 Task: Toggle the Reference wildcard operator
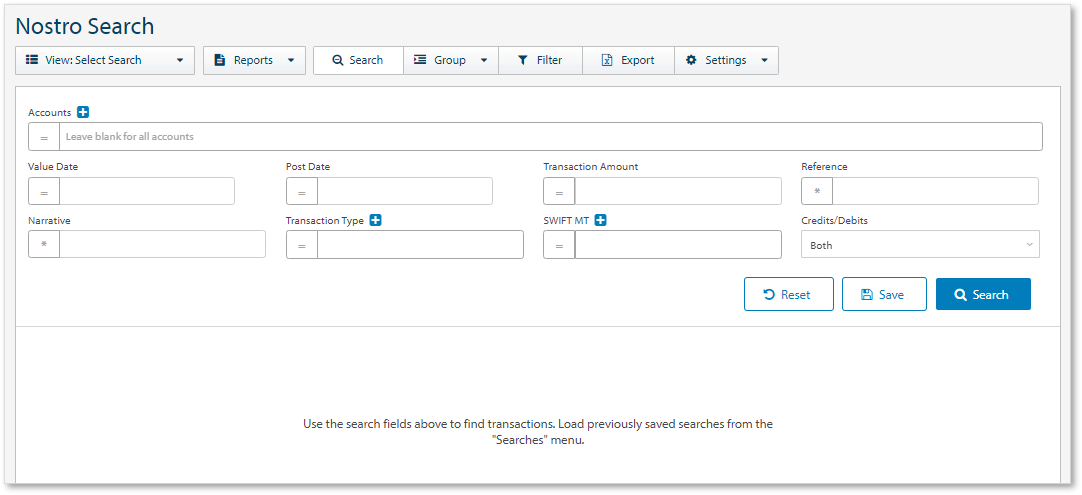(817, 192)
